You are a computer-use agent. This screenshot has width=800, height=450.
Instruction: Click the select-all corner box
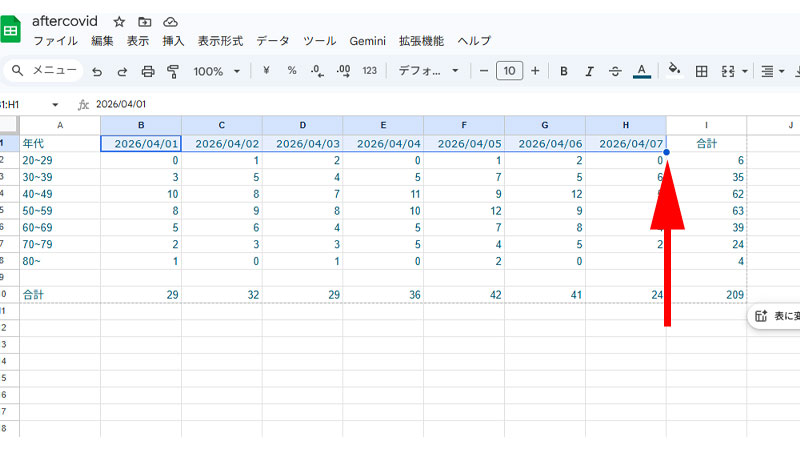(9, 125)
